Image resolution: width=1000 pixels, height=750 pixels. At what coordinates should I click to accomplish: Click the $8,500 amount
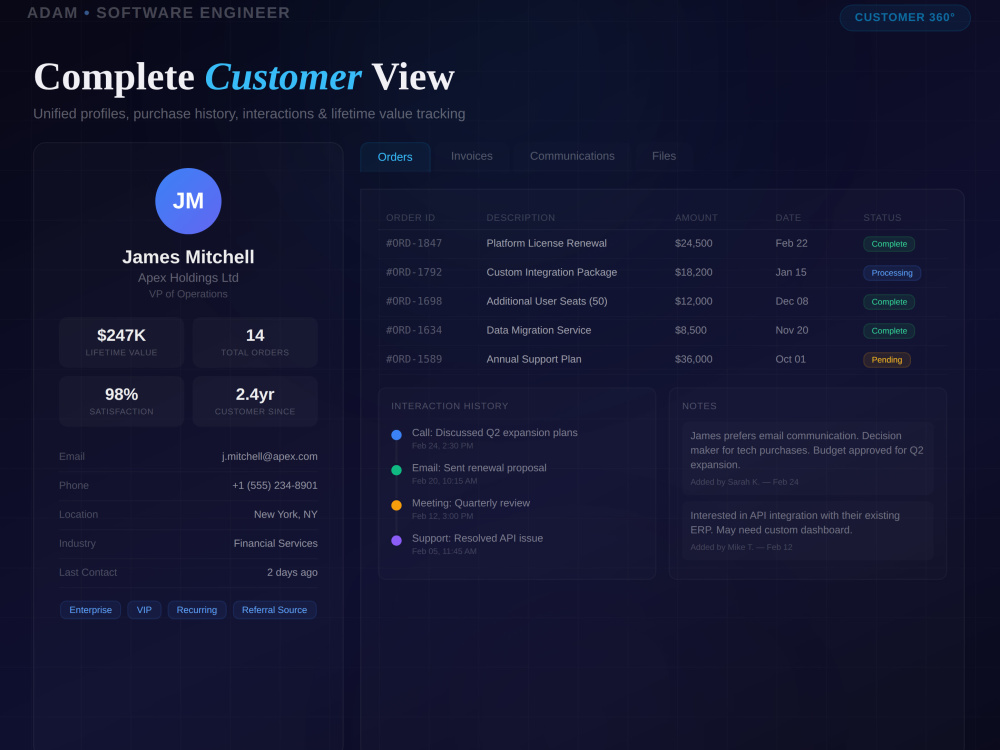tap(691, 330)
